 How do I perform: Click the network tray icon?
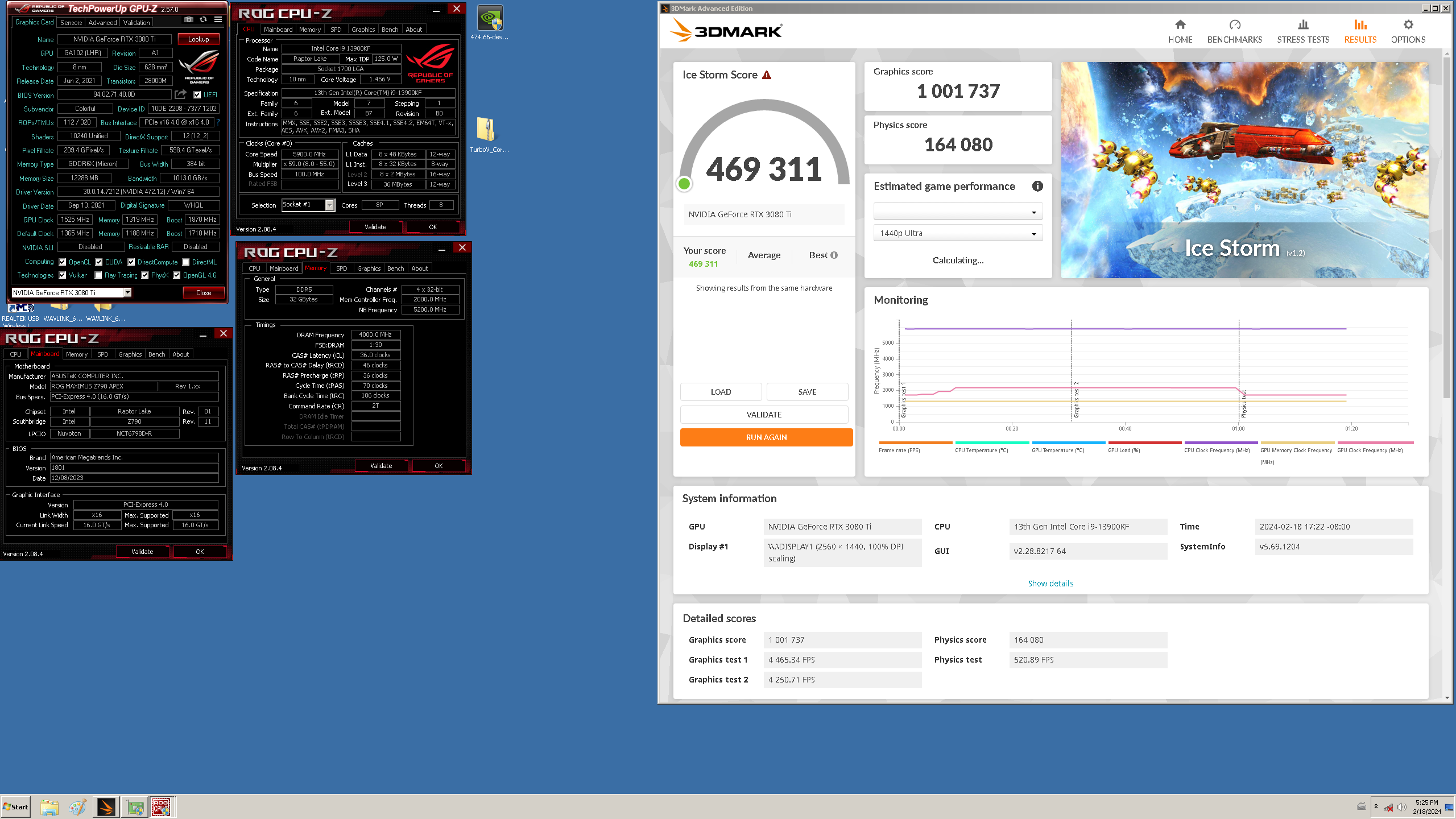click(1388, 807)
